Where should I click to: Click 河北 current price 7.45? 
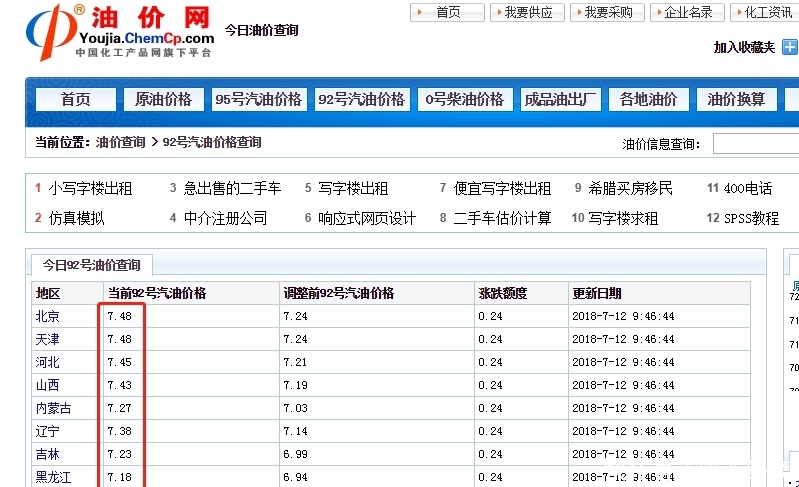[x=120, y=362]
